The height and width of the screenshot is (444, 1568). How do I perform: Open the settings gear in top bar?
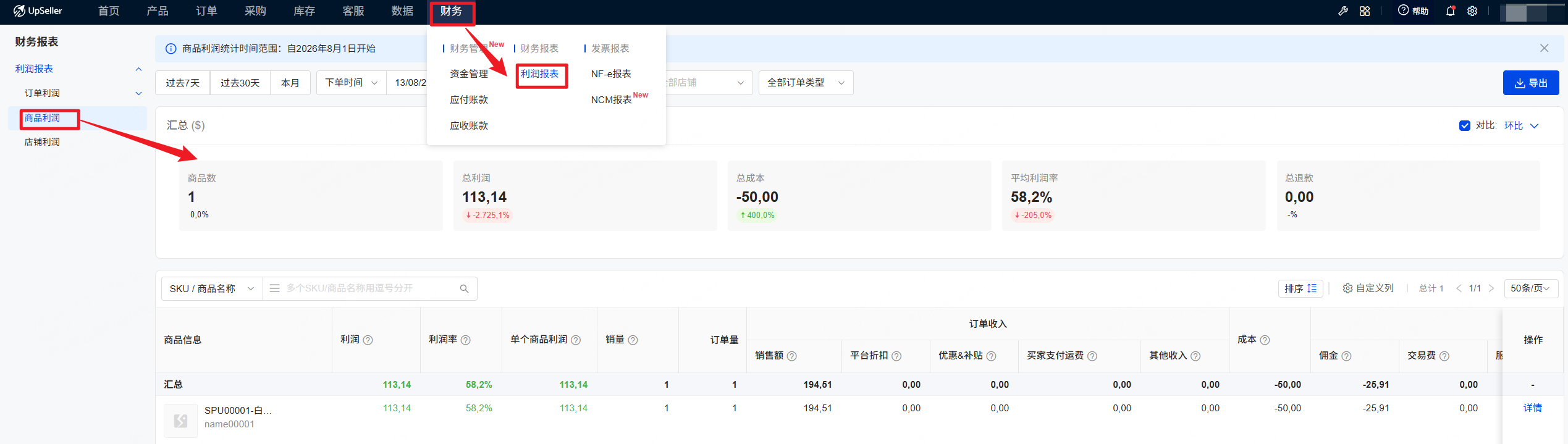pos(1472,11)
